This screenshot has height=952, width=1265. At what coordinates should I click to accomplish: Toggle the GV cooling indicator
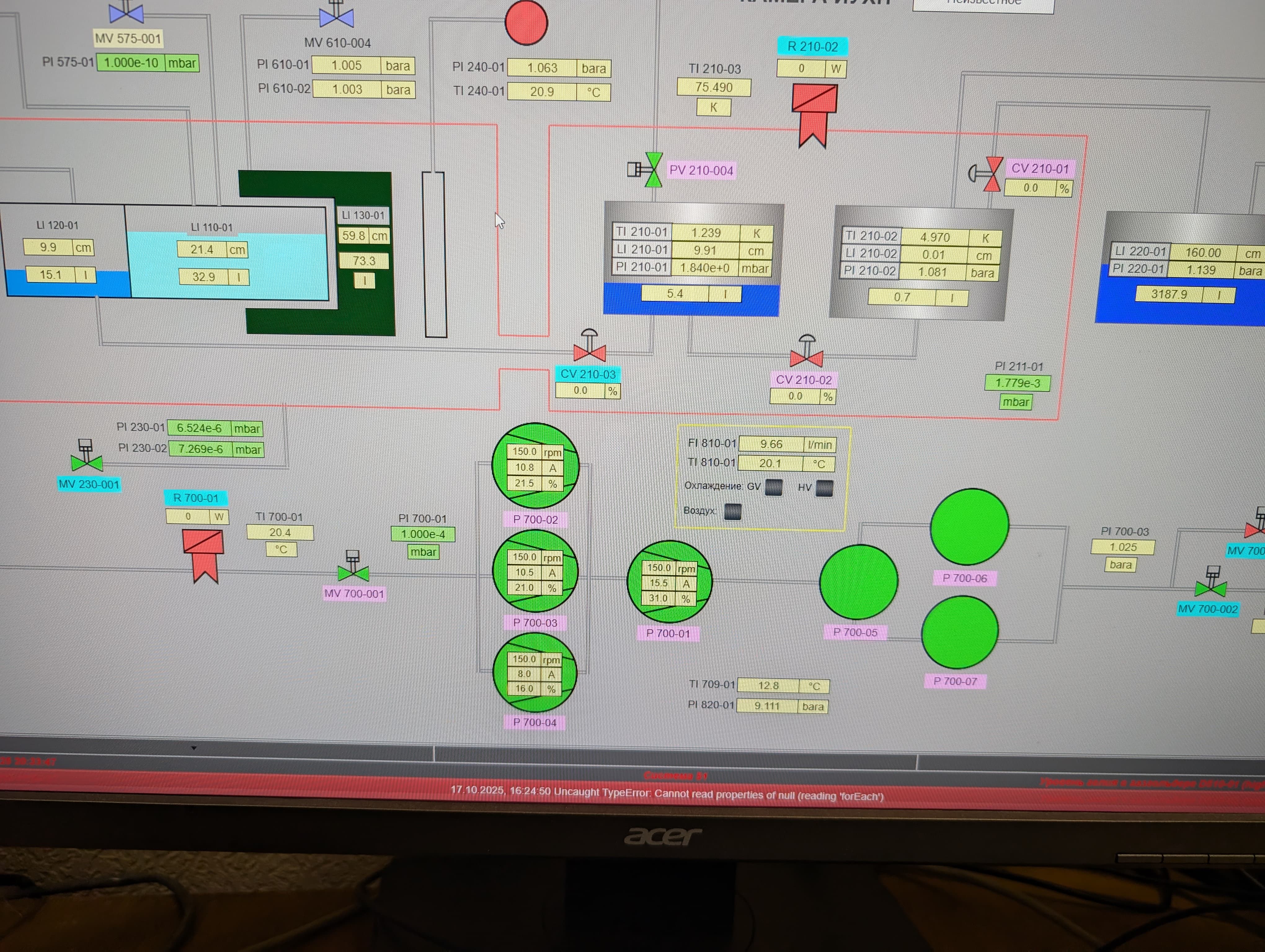774,487
